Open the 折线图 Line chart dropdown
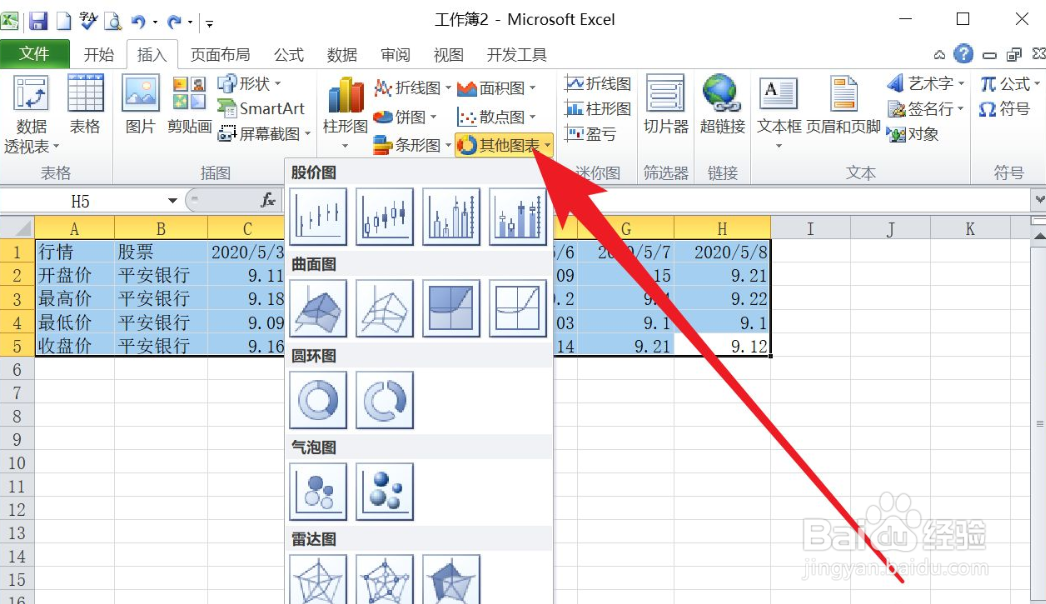 tap(412, 87)
